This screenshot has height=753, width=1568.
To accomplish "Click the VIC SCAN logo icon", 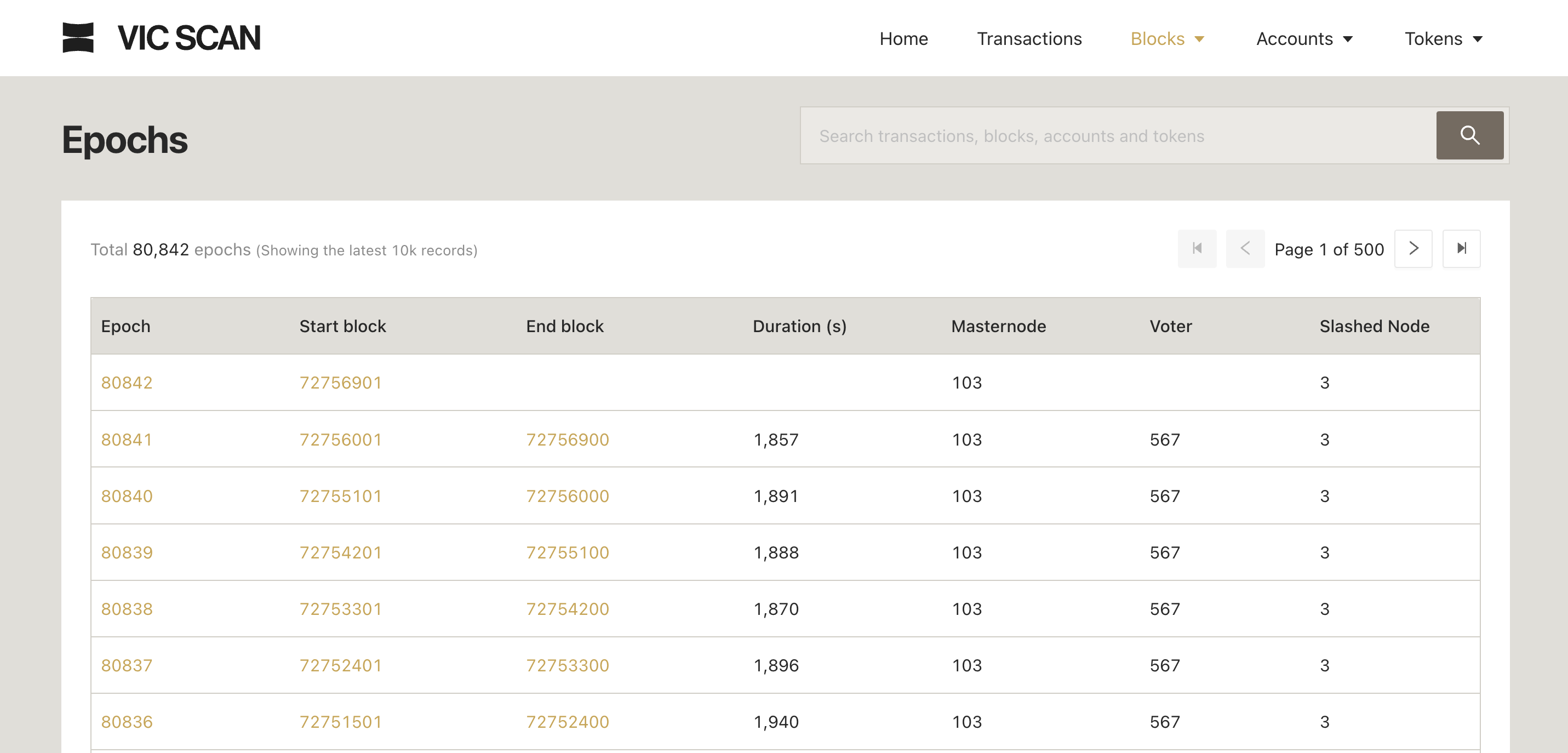I will pos(78,38).
